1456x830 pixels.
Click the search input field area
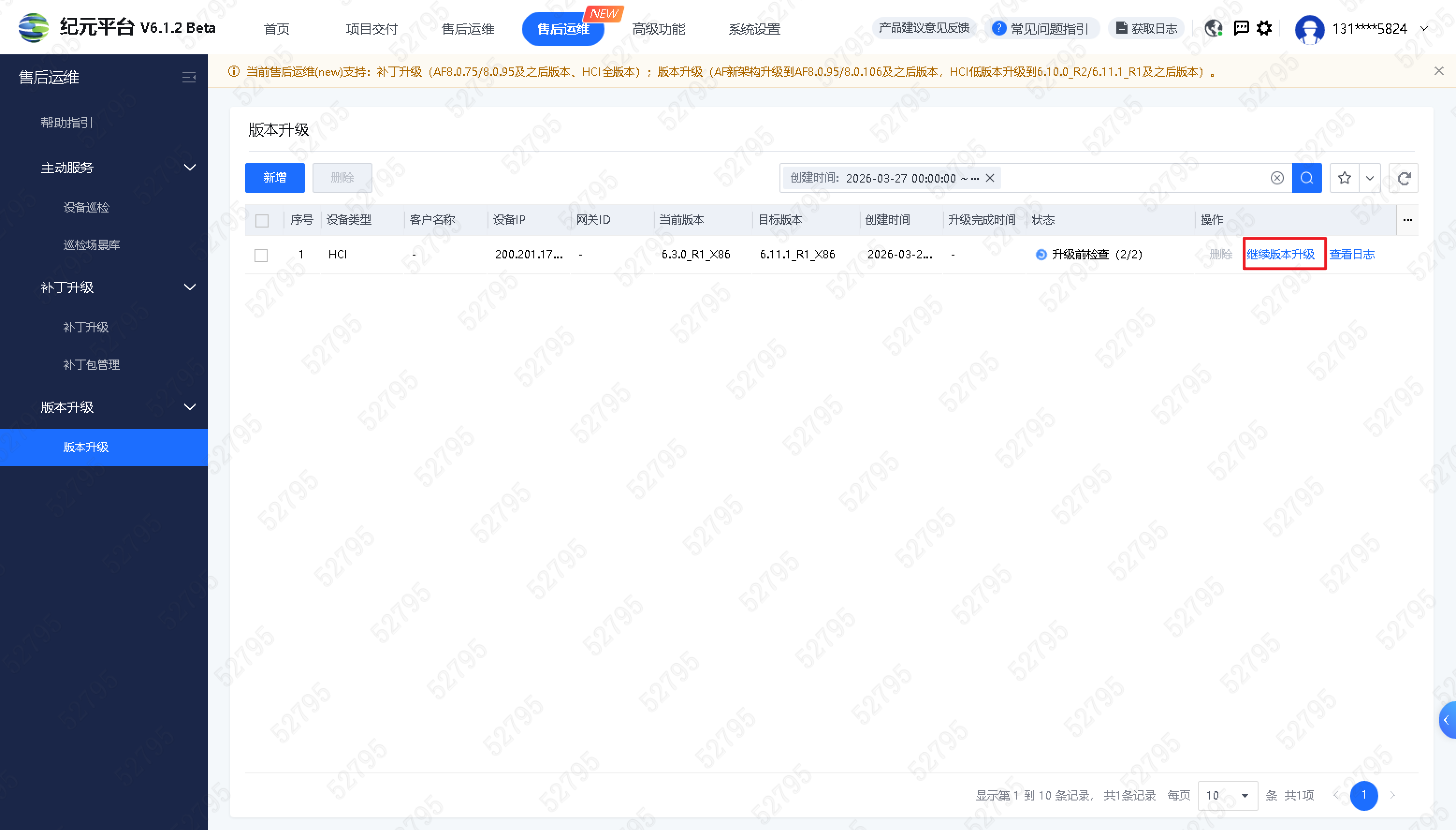1134,178
